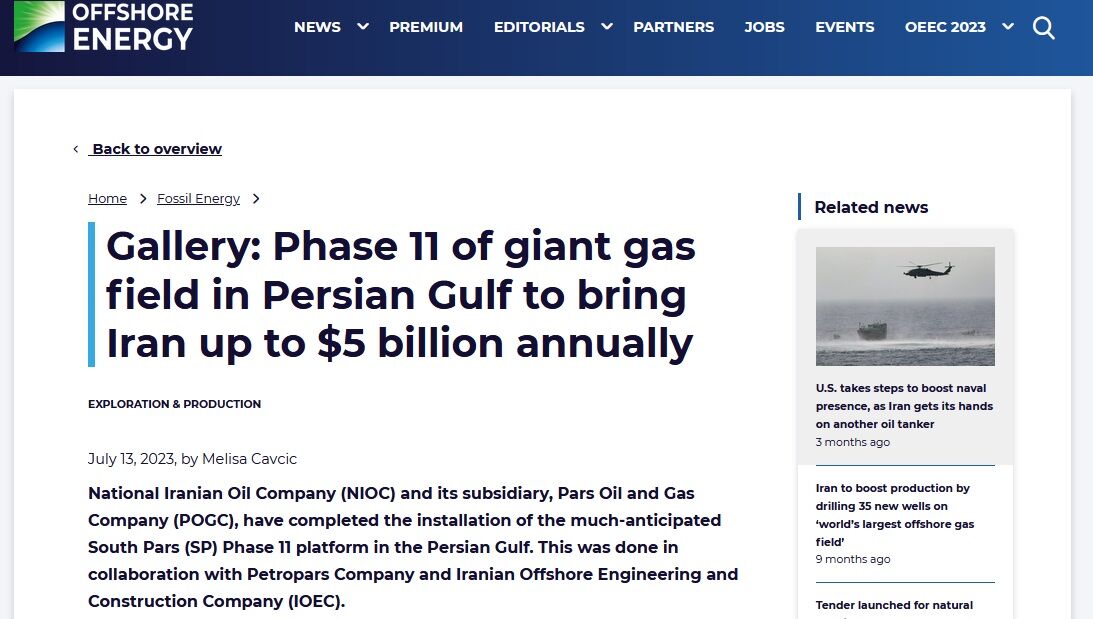1093x619 pixels.
Task: Expand the OEEC 2023 dropdown chevron
Action: coord(1008,27)
